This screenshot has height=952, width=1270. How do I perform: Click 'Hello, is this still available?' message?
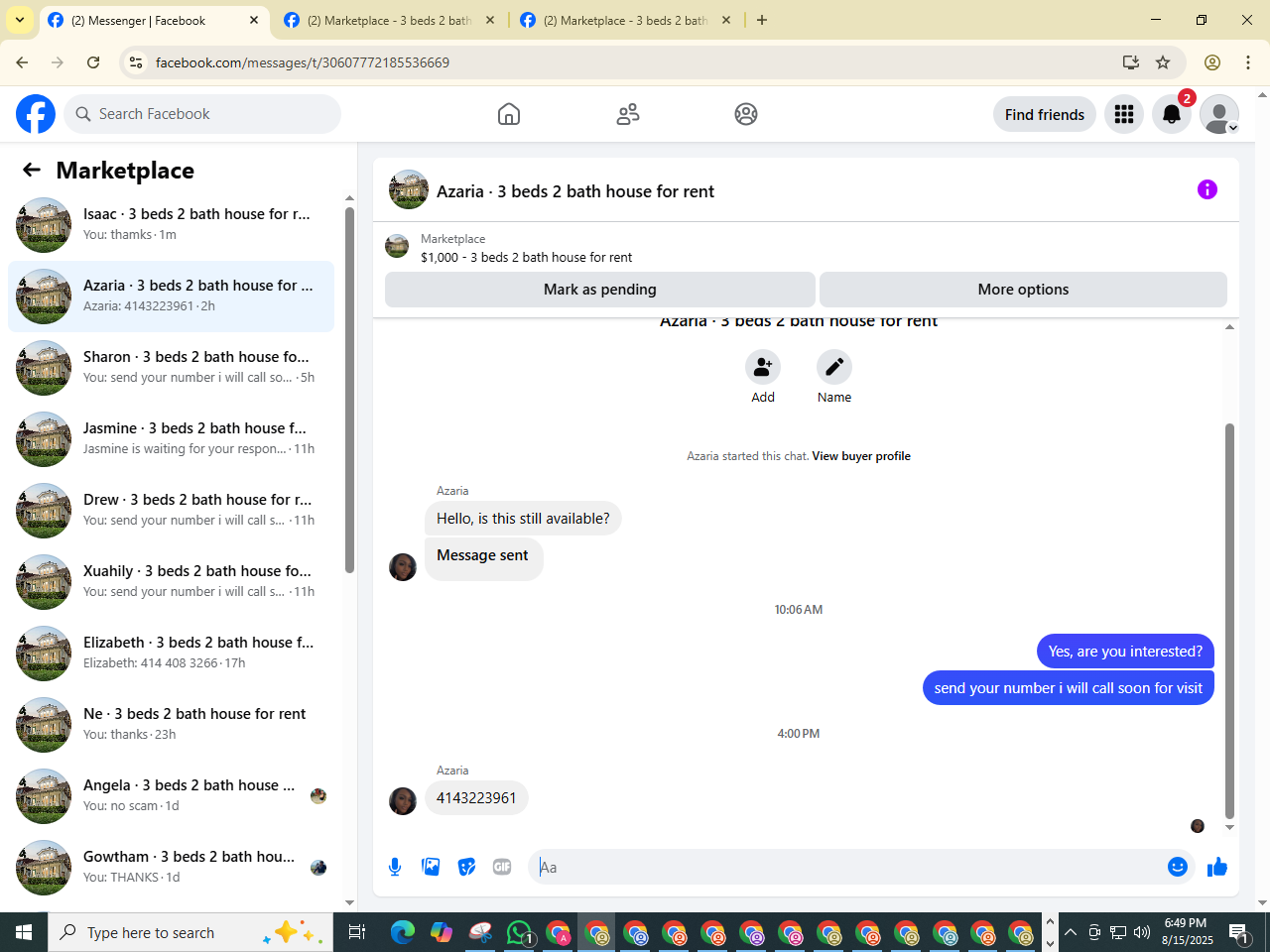(523, 519)
